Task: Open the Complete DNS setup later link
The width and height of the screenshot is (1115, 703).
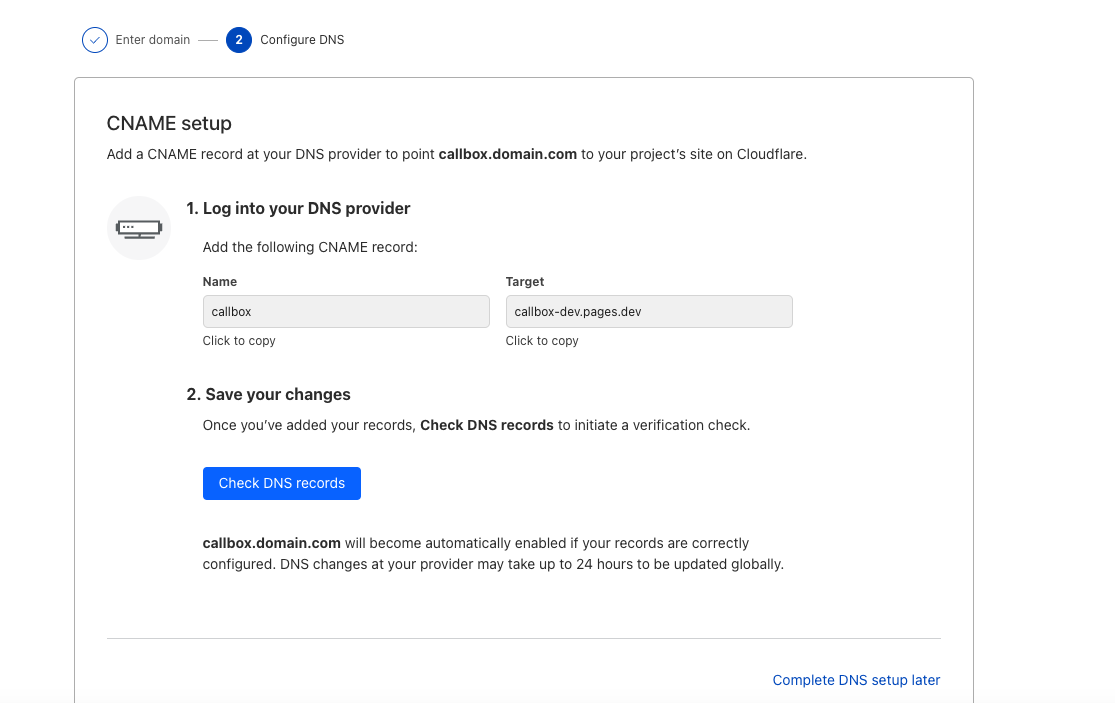Action: [x=856, y=680]
